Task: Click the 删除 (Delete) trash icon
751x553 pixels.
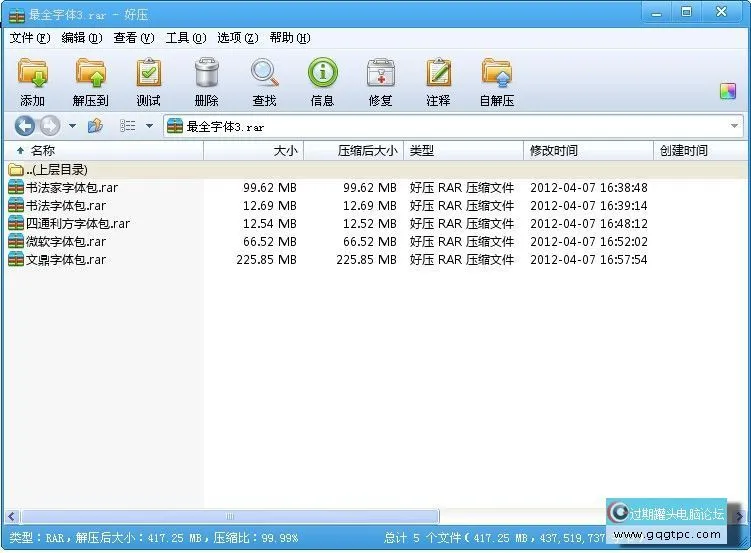Action: 206,81
